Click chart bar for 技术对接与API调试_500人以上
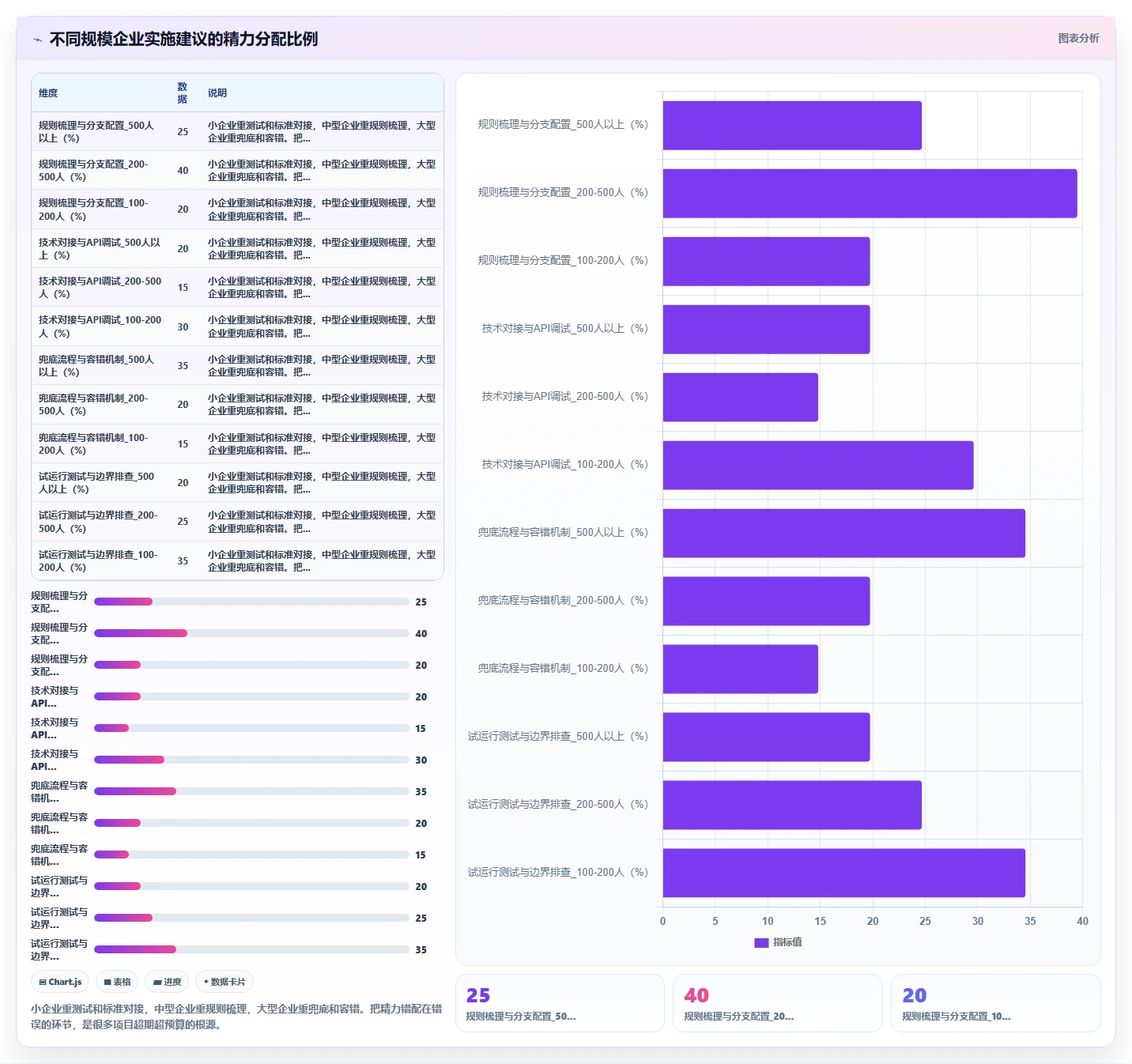The image size is (1132, 1064). 766,329
